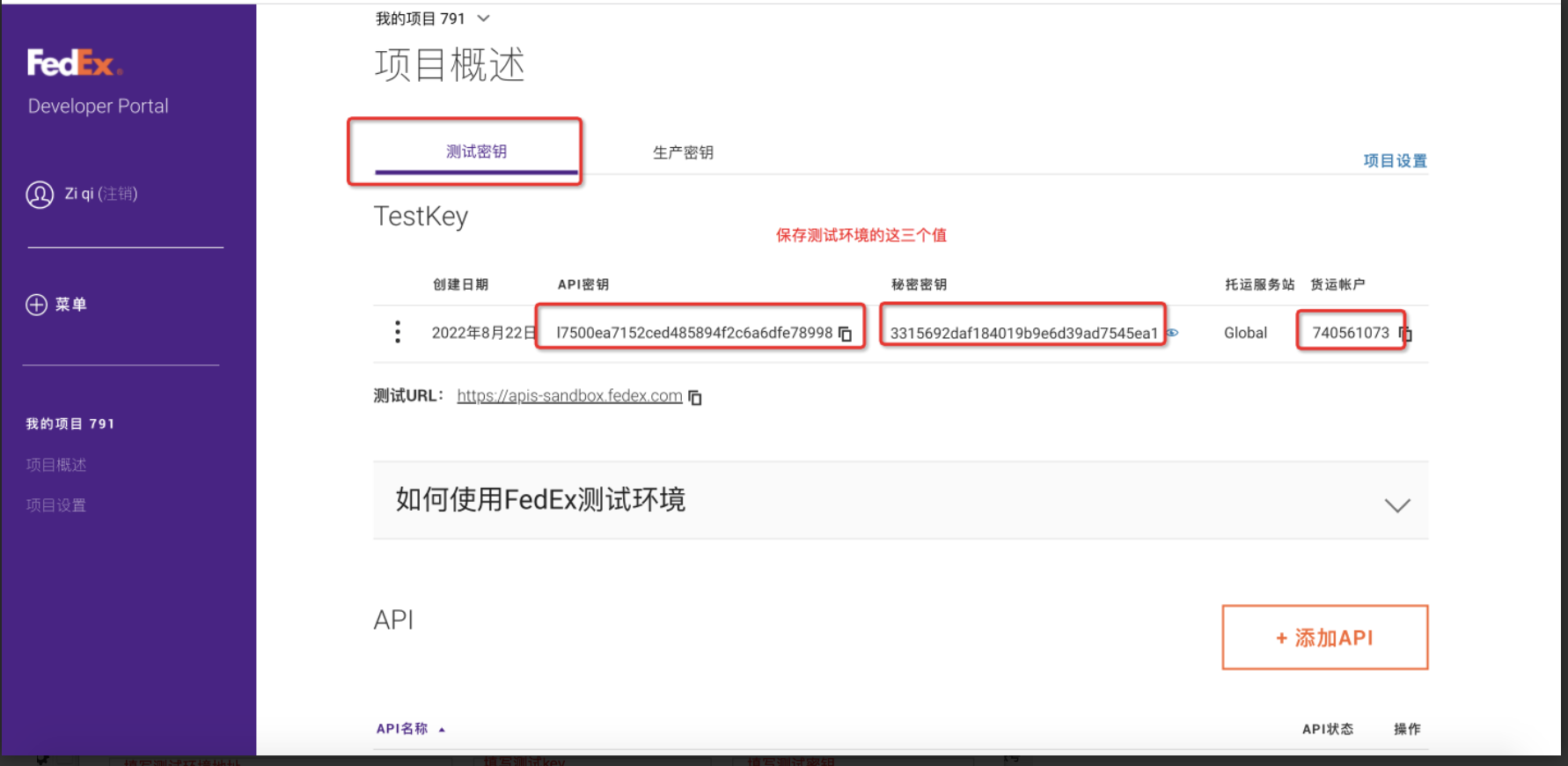Open the 我的项目 791 project dropdown
Screen dimensions: 1568x766
point(432,18)
